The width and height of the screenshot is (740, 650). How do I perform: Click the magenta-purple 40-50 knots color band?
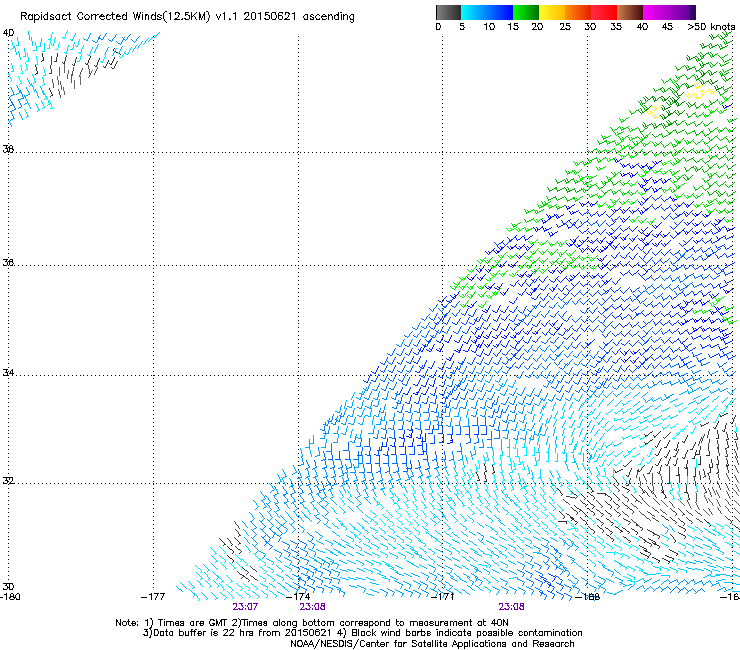(669, 12)
